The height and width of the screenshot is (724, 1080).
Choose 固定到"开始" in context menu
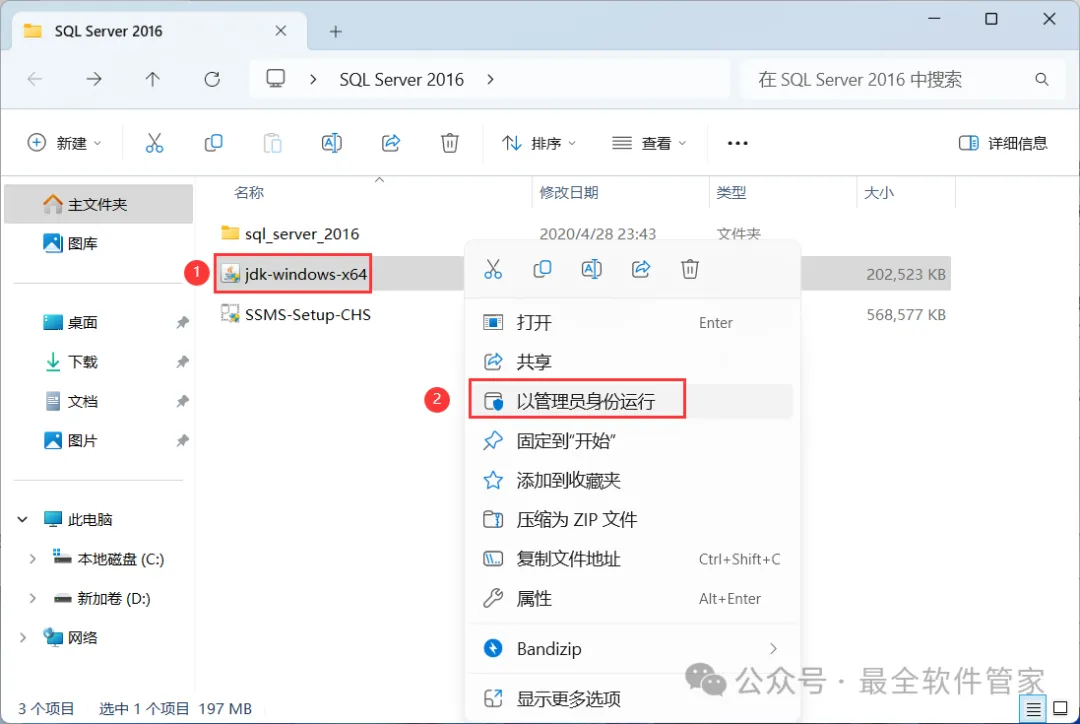(631, 441)
